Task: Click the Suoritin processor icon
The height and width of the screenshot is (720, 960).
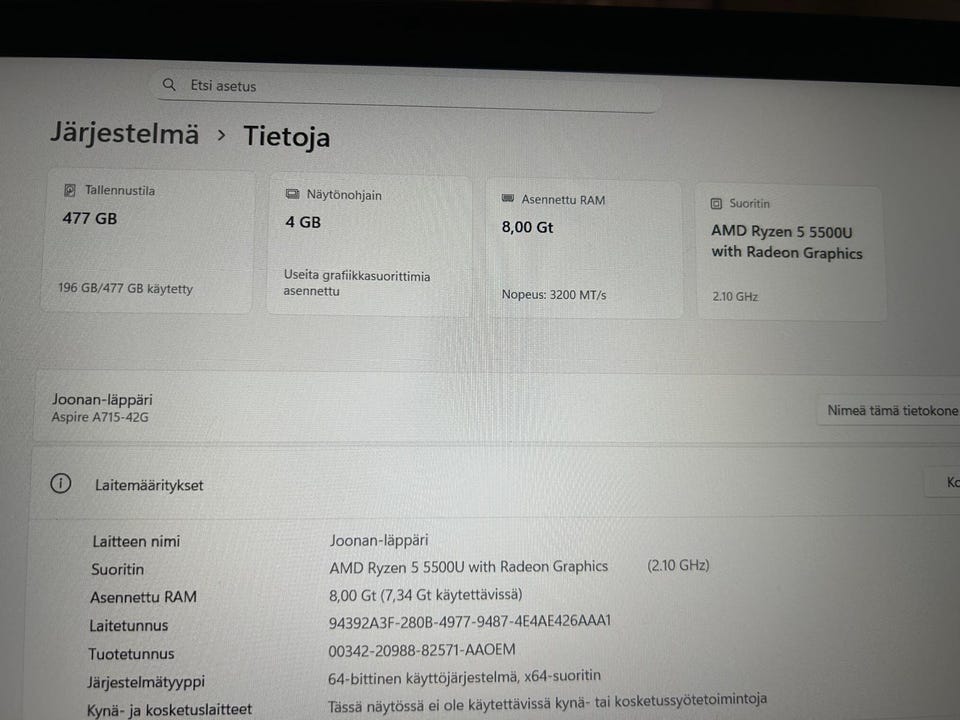Action: coord(716,203)
